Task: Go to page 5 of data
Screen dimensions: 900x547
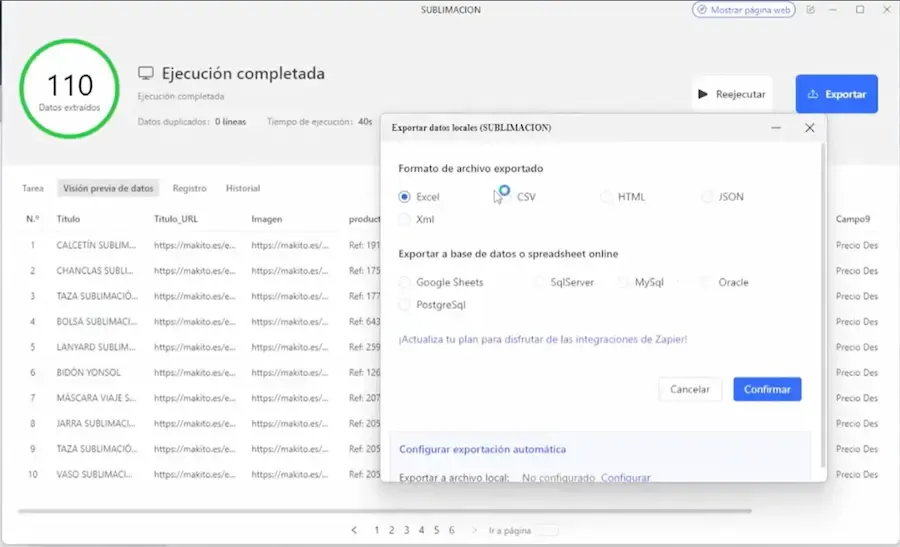Action: [x=436, y=530]
